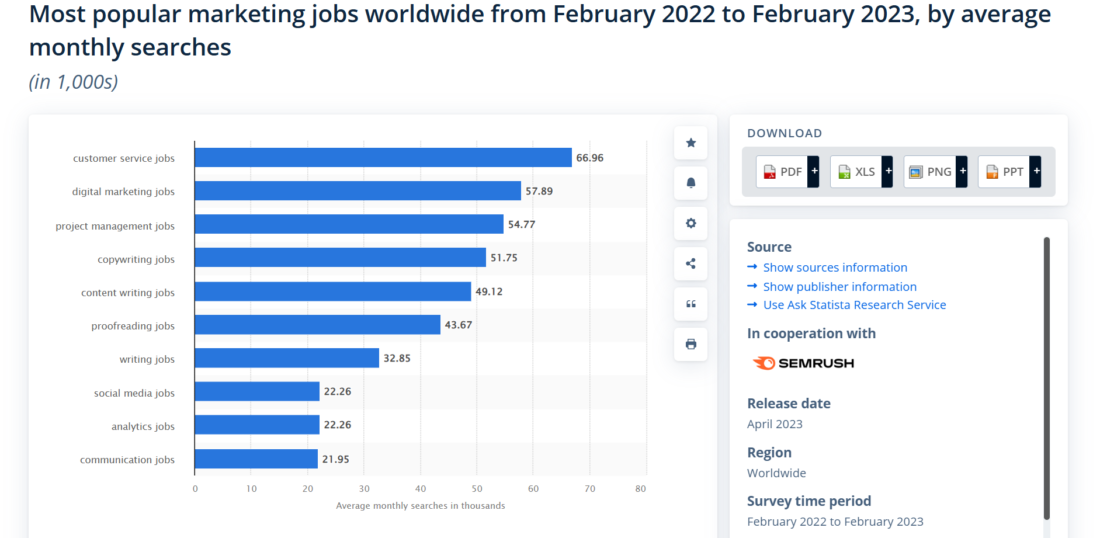This screenshot has width=1100, height=538.
Task: Open chart settings gear icon
Action: click(690, 223)
